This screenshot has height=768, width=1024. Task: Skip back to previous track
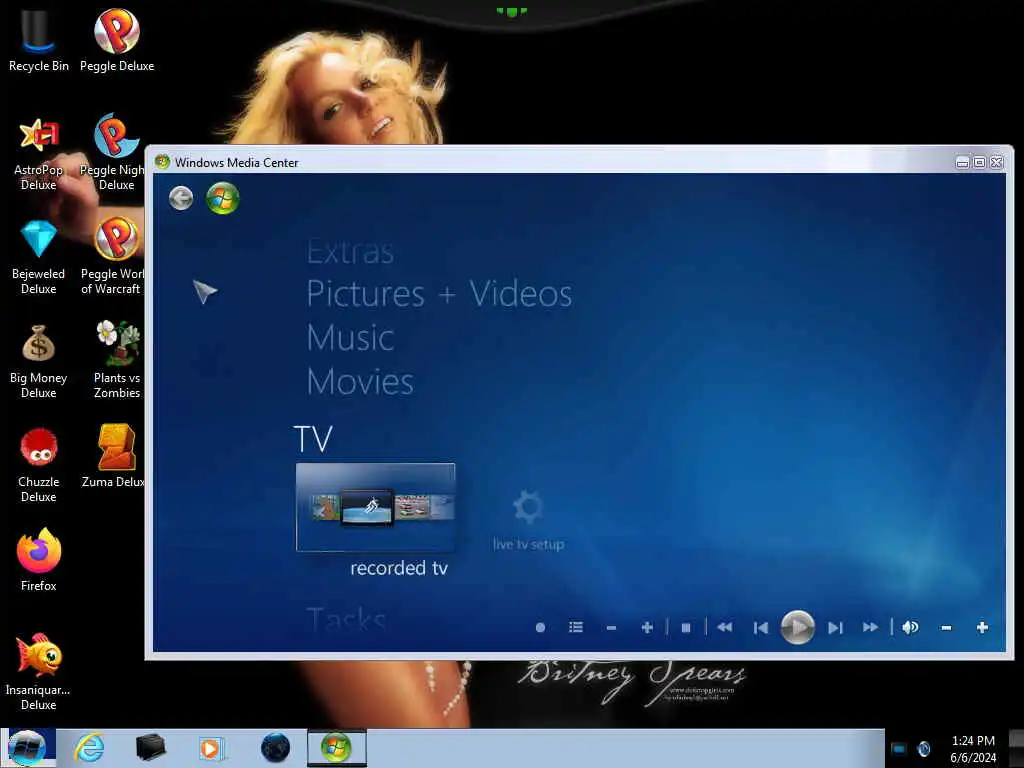[x=761, y=628]
